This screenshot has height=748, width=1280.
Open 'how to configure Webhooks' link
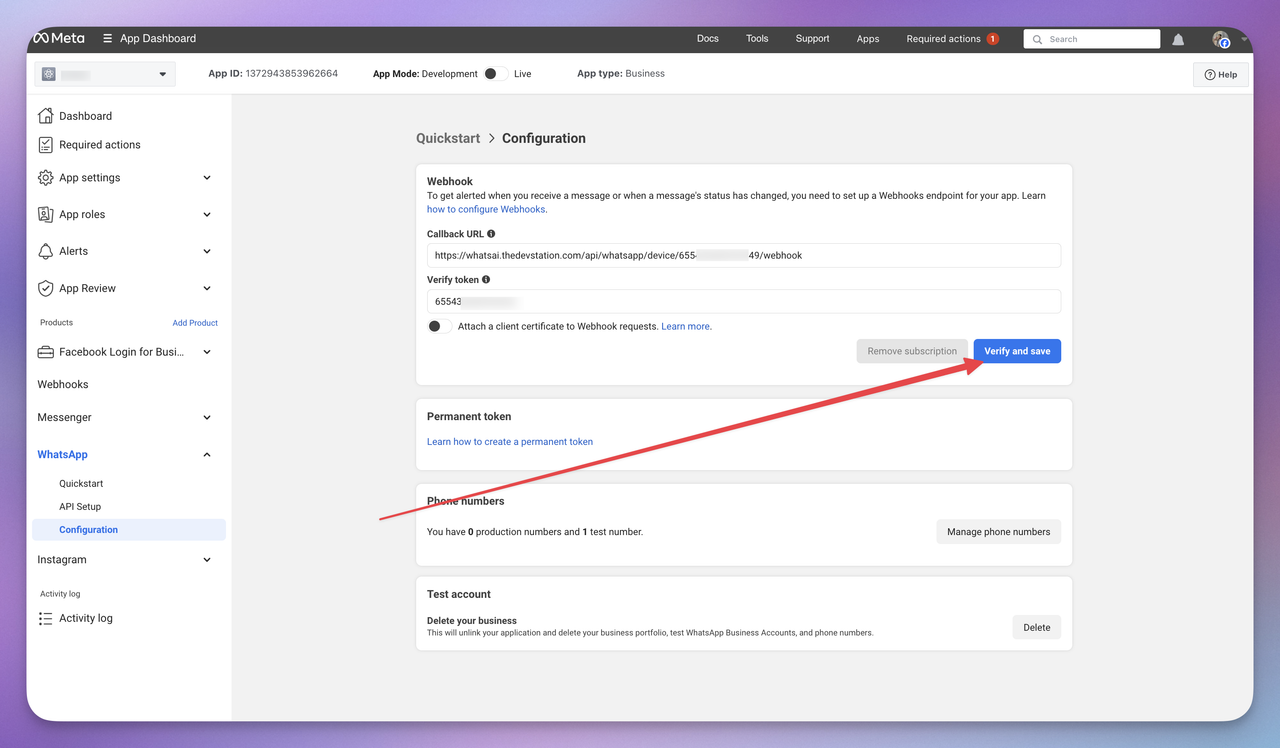click(x=486, y=210)
